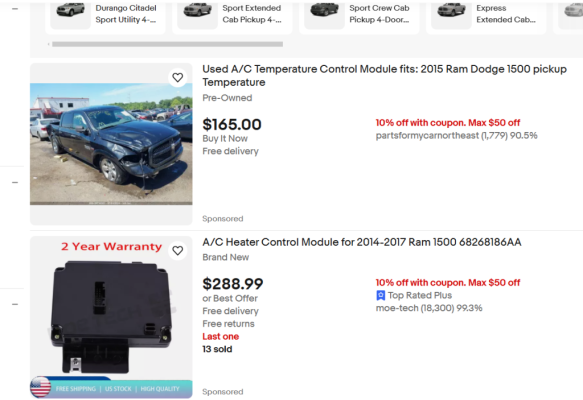Collapse lower sidebar filter section dash

[x=15, y=304]
